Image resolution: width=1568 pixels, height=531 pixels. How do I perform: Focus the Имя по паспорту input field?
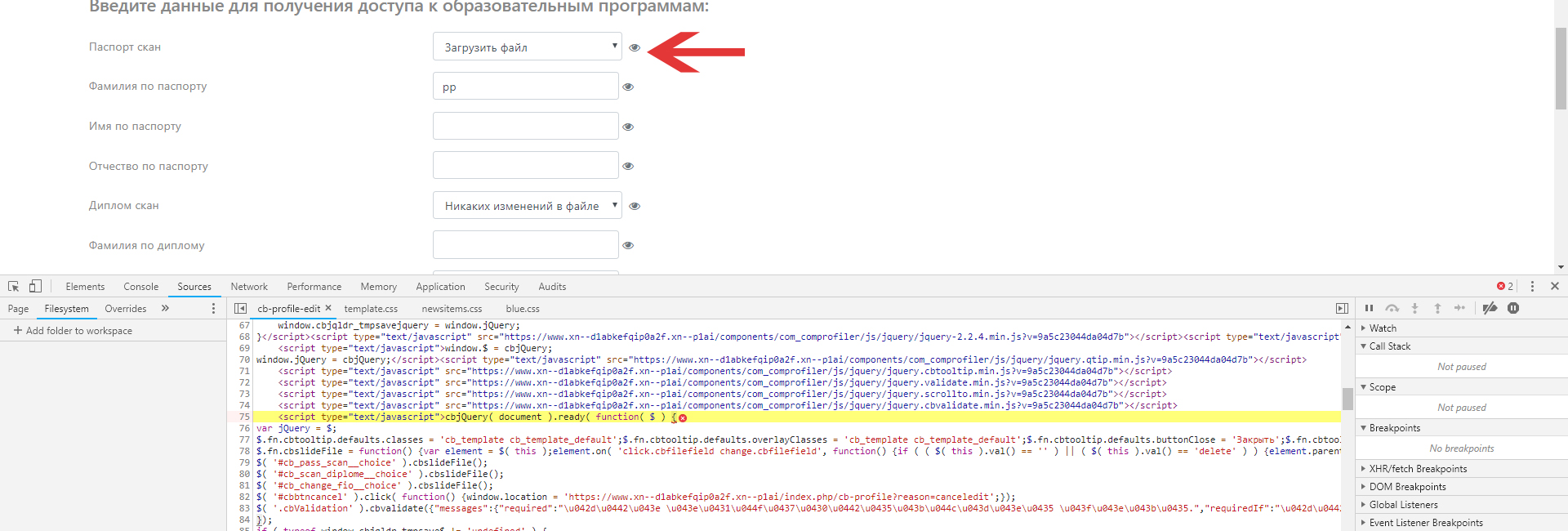(x=526, y=126)
